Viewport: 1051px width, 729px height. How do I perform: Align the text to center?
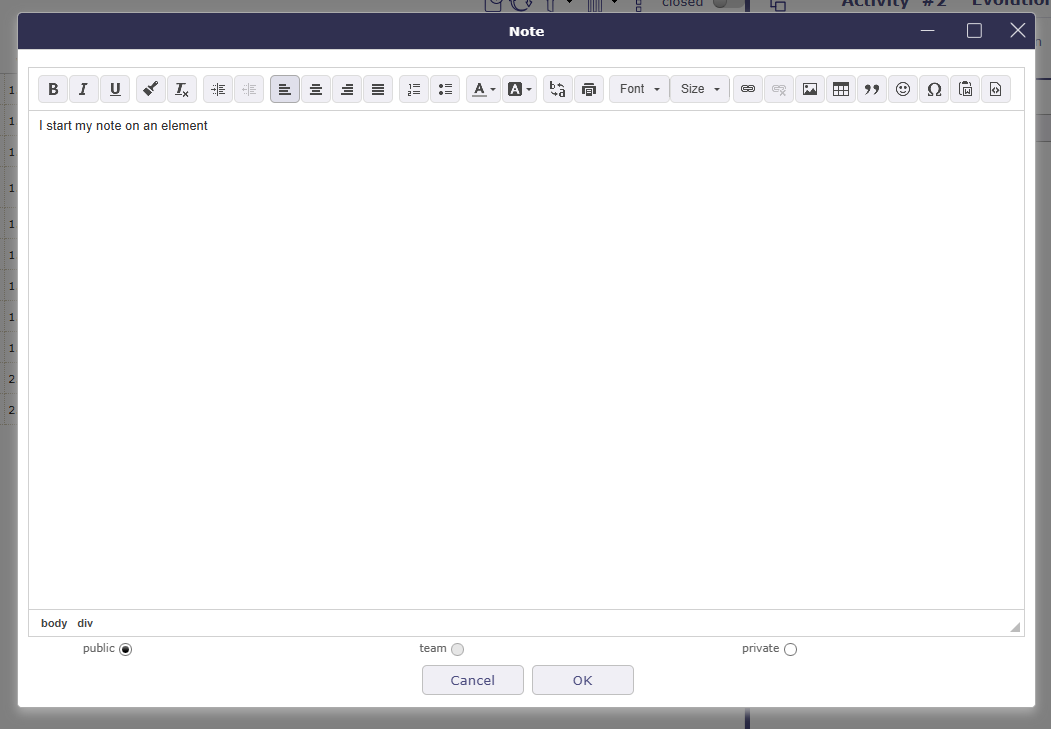click(x=315, y=89)
